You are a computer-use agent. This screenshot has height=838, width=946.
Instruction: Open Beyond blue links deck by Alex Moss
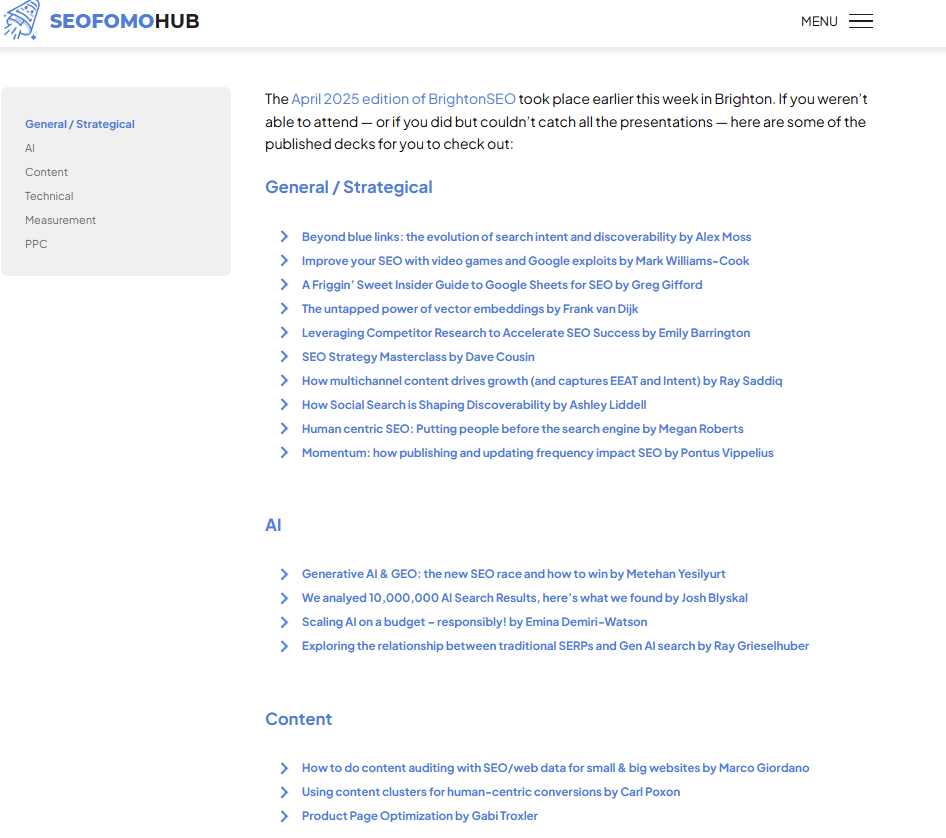[x=526, y=237]
